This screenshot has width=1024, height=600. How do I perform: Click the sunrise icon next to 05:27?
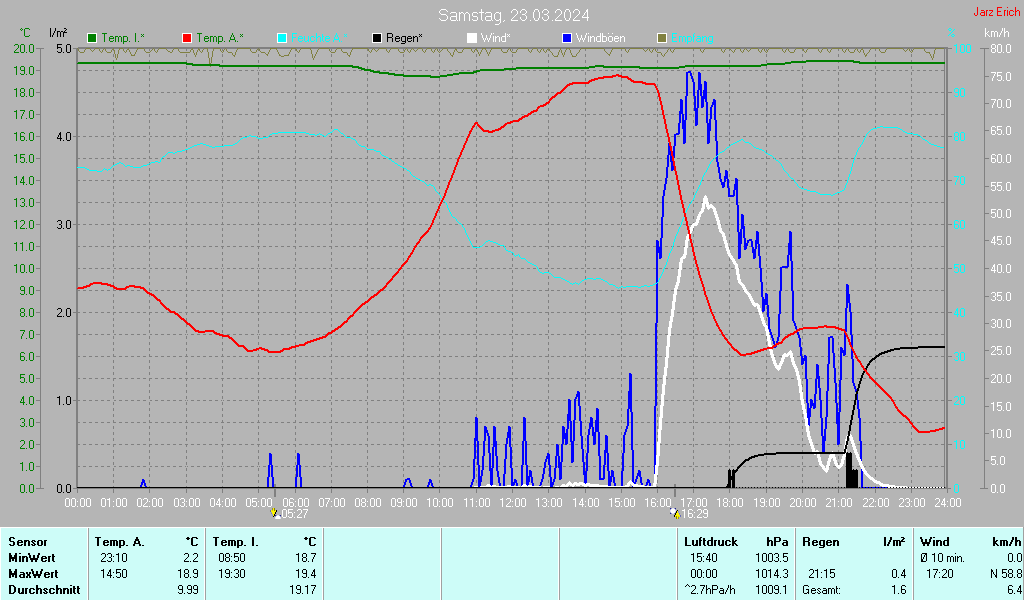(275, 514)
